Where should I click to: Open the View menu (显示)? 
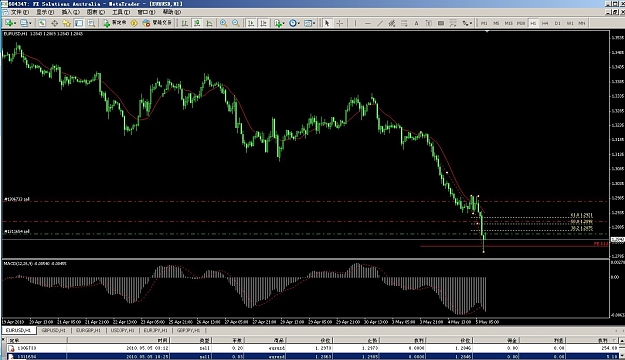point(45,12)
